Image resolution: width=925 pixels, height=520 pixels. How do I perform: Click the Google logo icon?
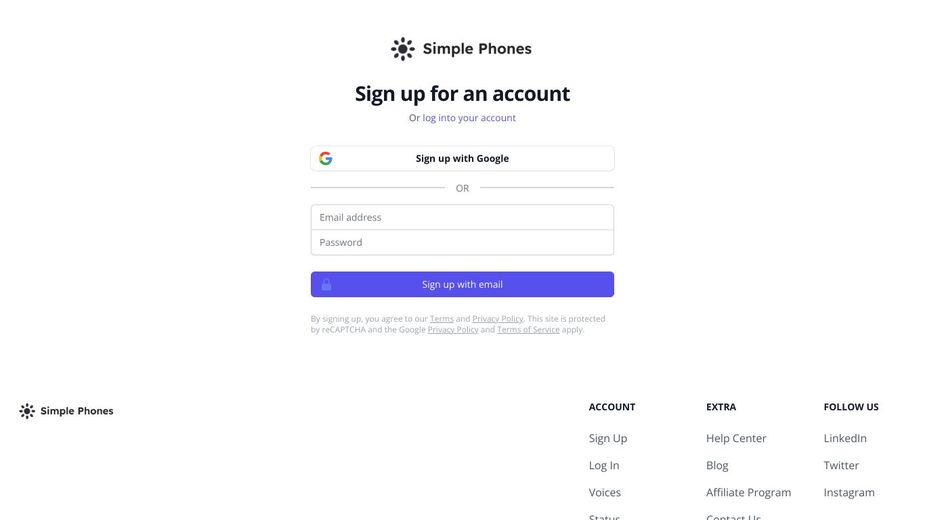326,159
